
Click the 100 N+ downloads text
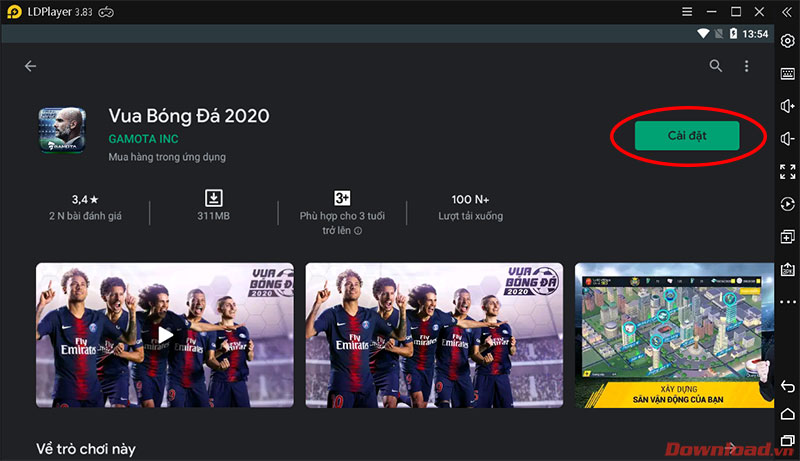pos(470,199)
